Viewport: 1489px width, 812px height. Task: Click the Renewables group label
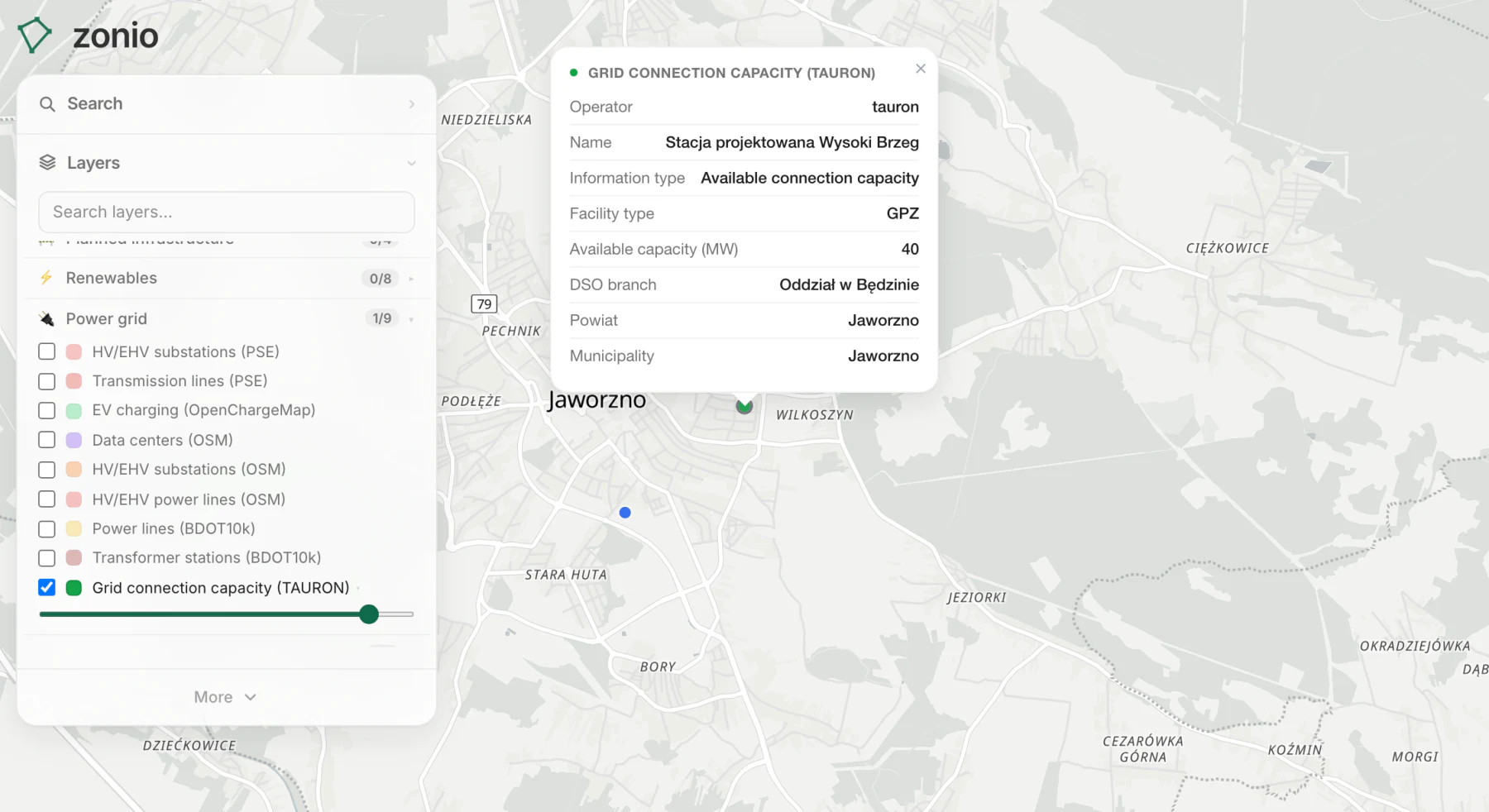coord(112,278)
